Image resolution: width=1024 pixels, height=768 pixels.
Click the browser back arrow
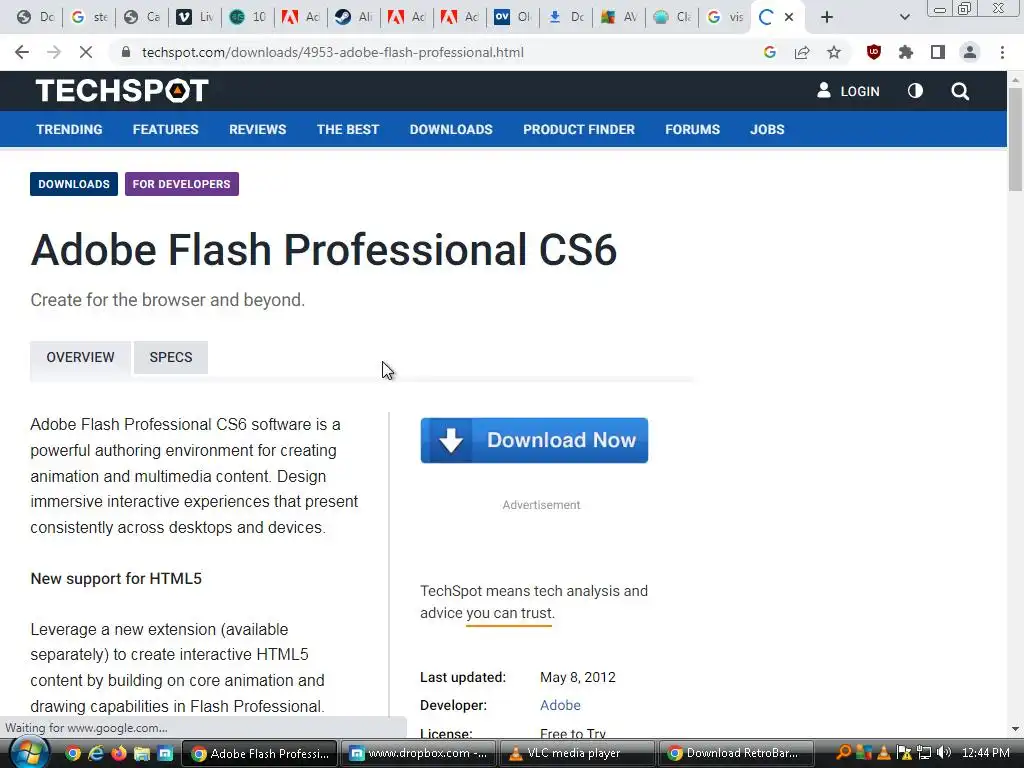point(22,52)
